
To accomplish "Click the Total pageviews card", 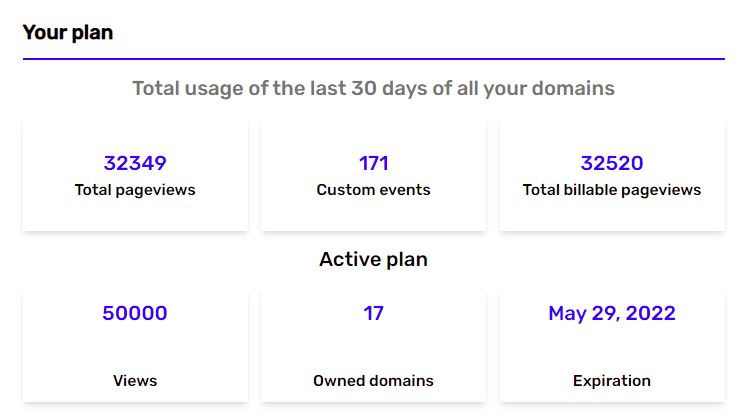I will coord(135,176).
